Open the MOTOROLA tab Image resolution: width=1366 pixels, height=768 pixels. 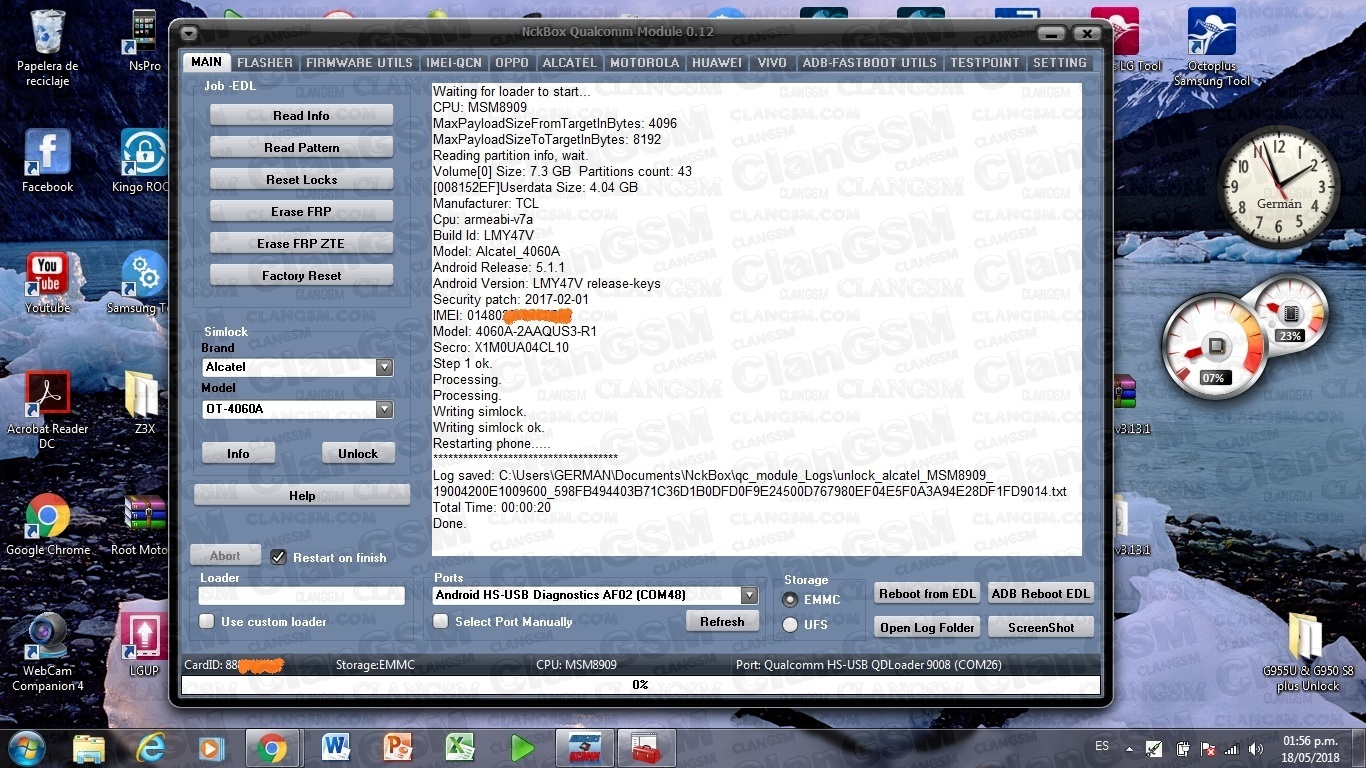pos(645,62)
